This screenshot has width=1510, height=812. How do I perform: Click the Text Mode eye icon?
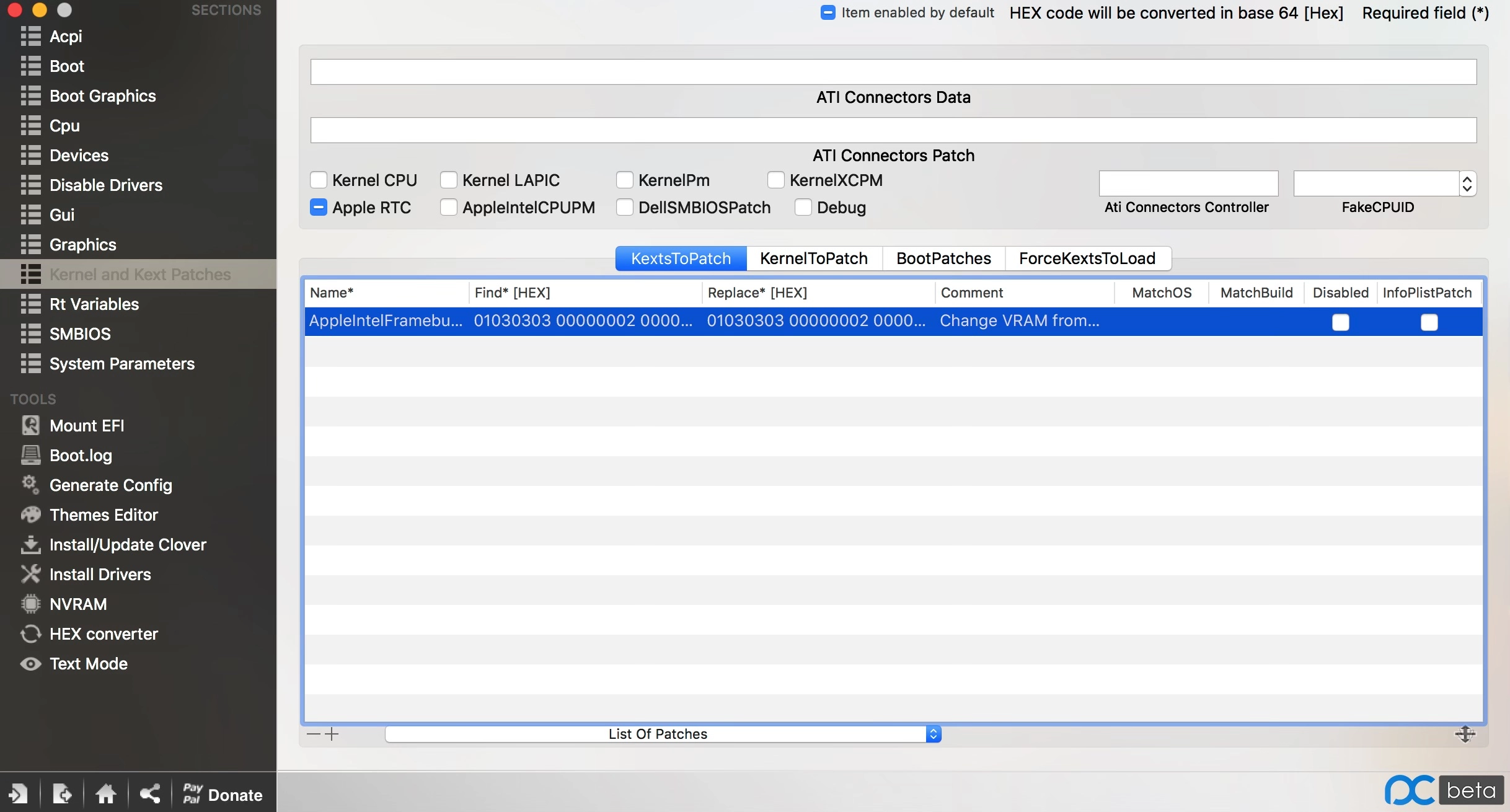[30, 664]
